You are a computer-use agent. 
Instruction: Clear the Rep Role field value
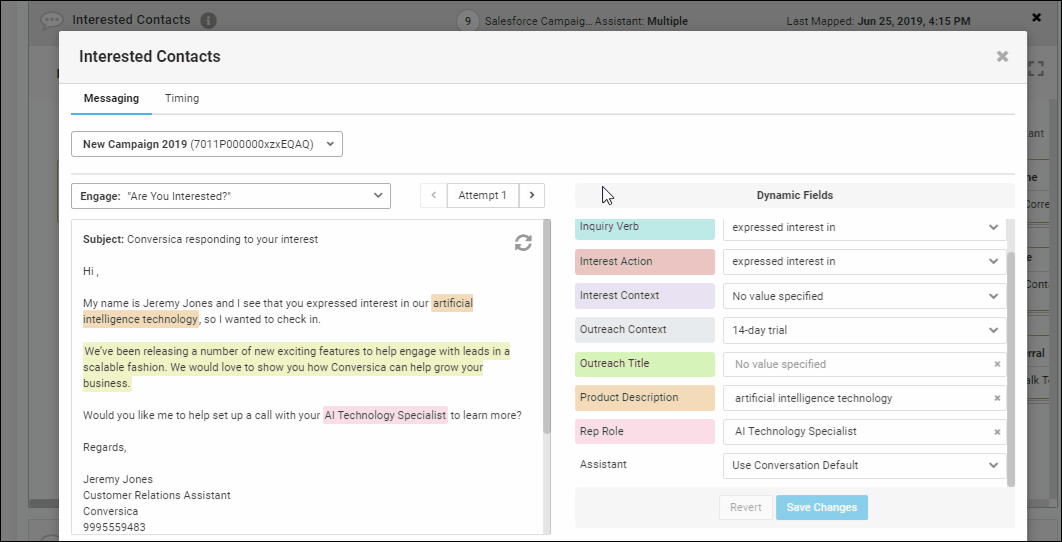coord(997,432)
